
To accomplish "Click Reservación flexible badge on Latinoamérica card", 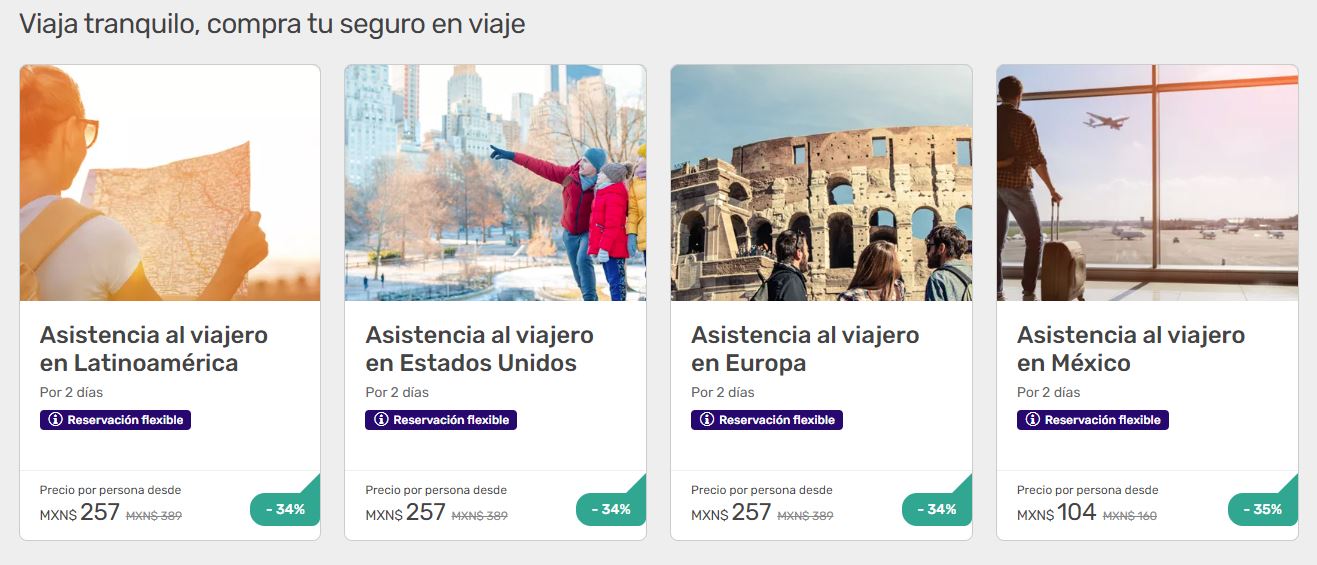I will pos(115,420).
